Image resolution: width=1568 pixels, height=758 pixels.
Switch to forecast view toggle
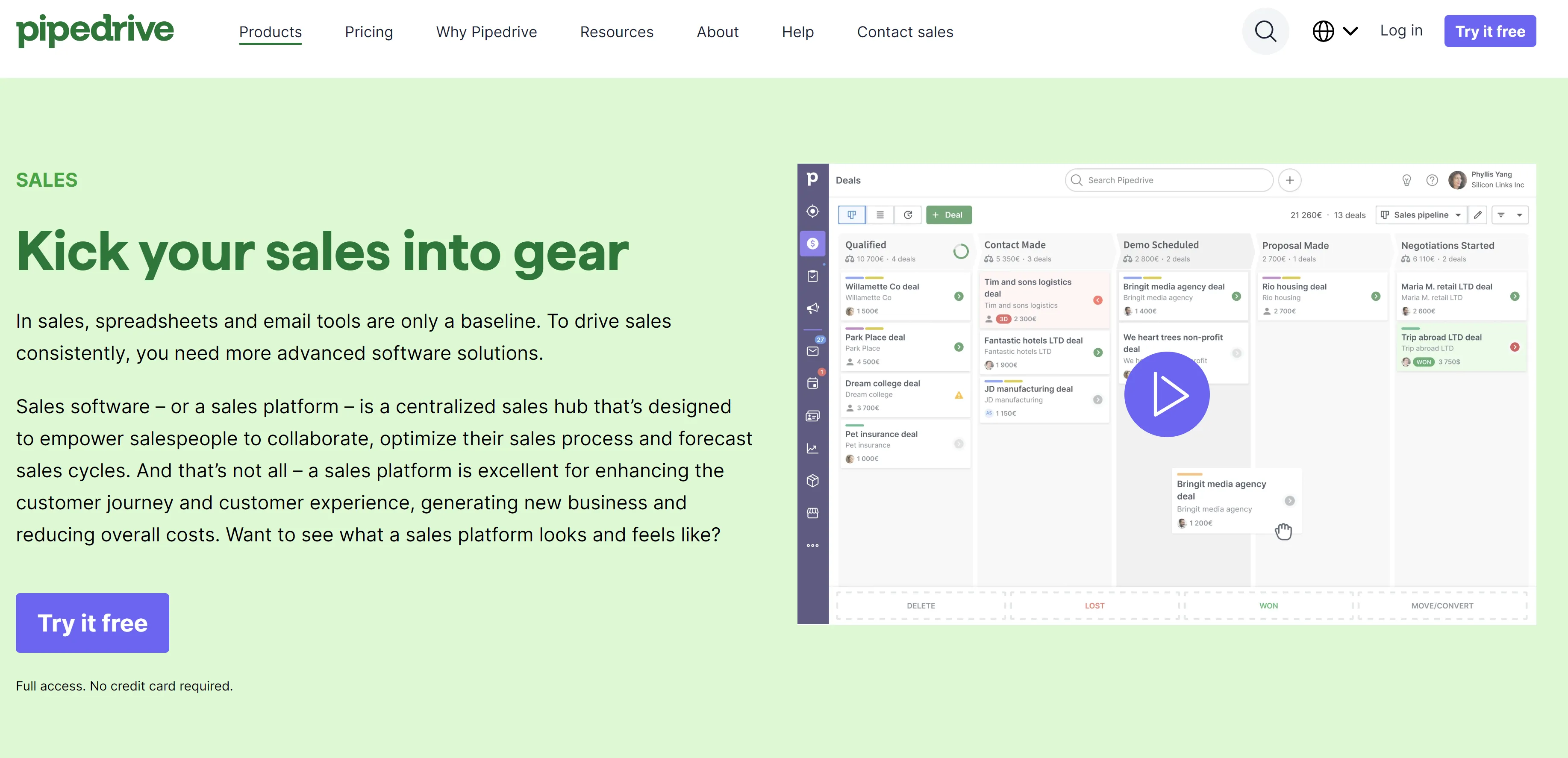tap(908, 215)
